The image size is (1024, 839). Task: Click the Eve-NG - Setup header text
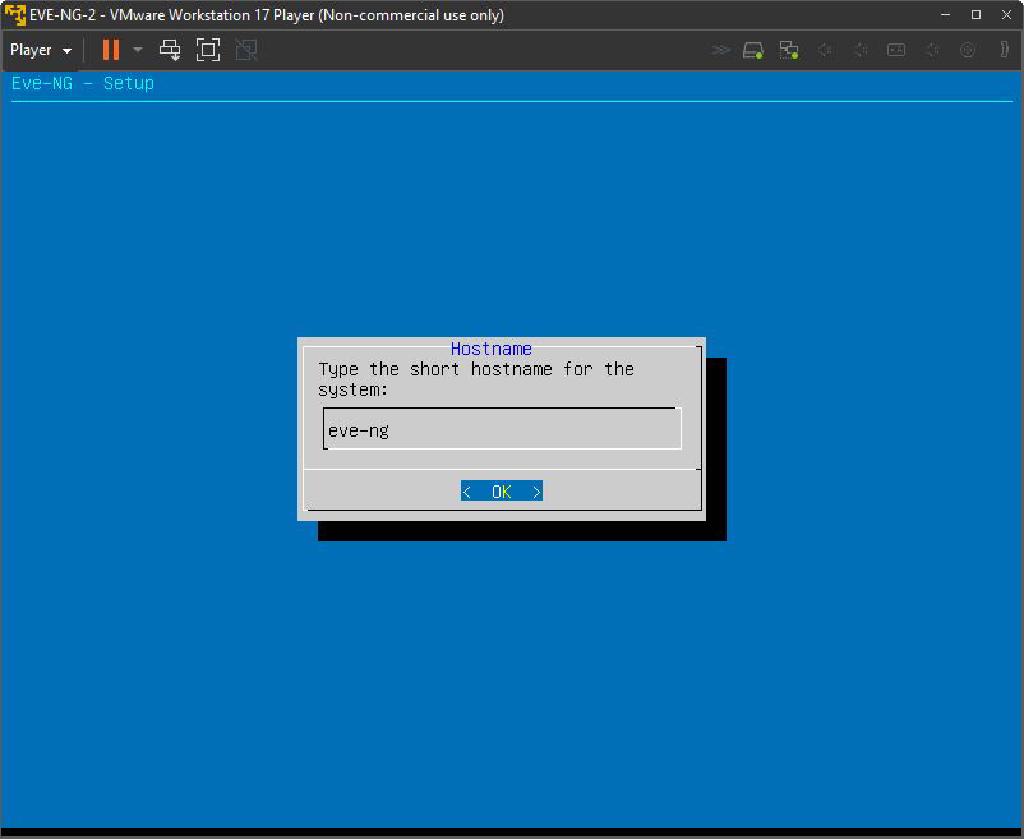click(x=83, y=84)
